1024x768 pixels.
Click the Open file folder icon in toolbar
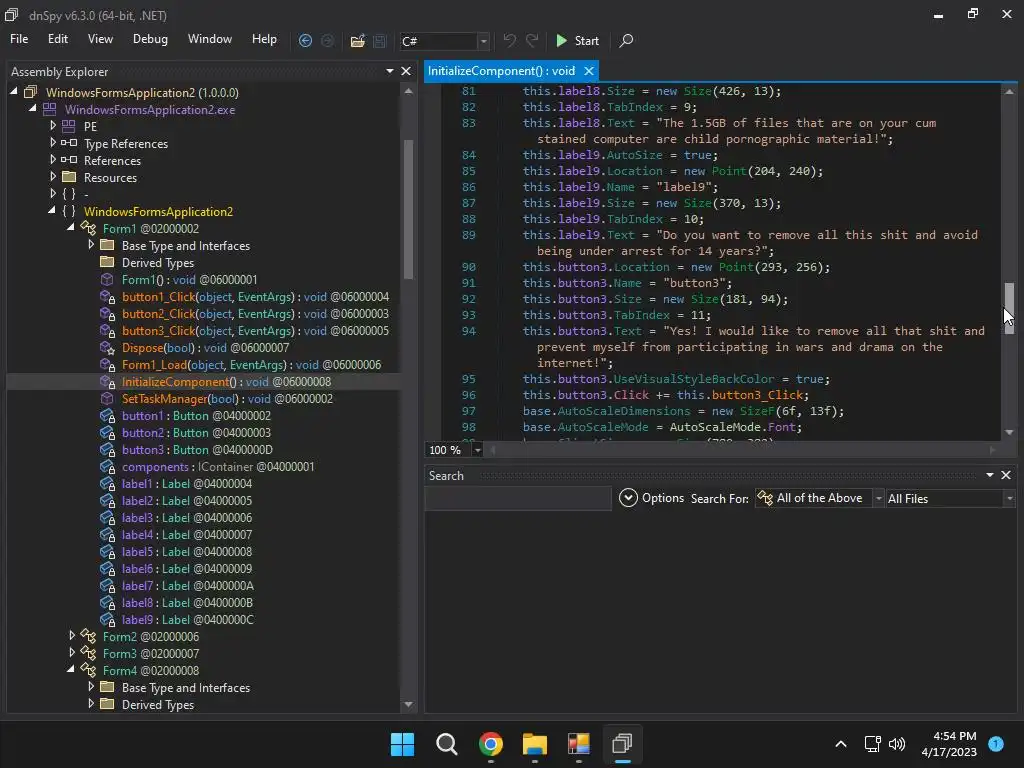357,40
